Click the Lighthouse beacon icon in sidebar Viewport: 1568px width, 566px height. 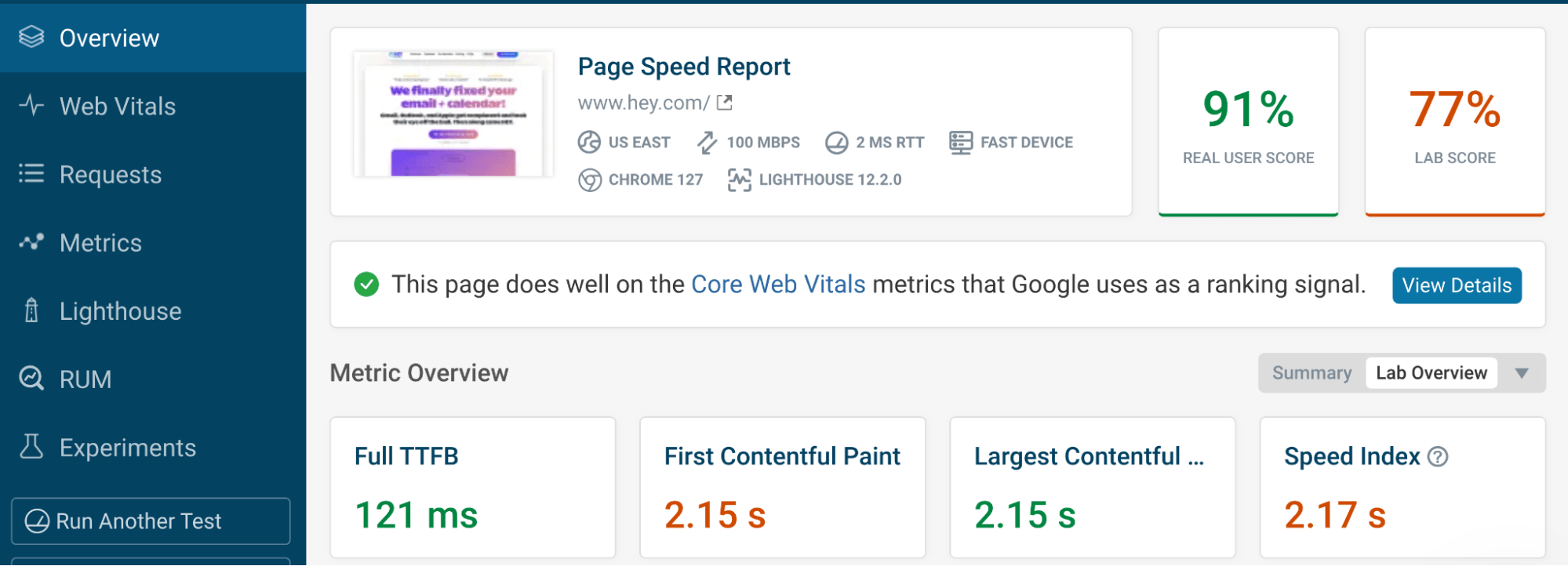pyautogui.click(x=31, y=310)
